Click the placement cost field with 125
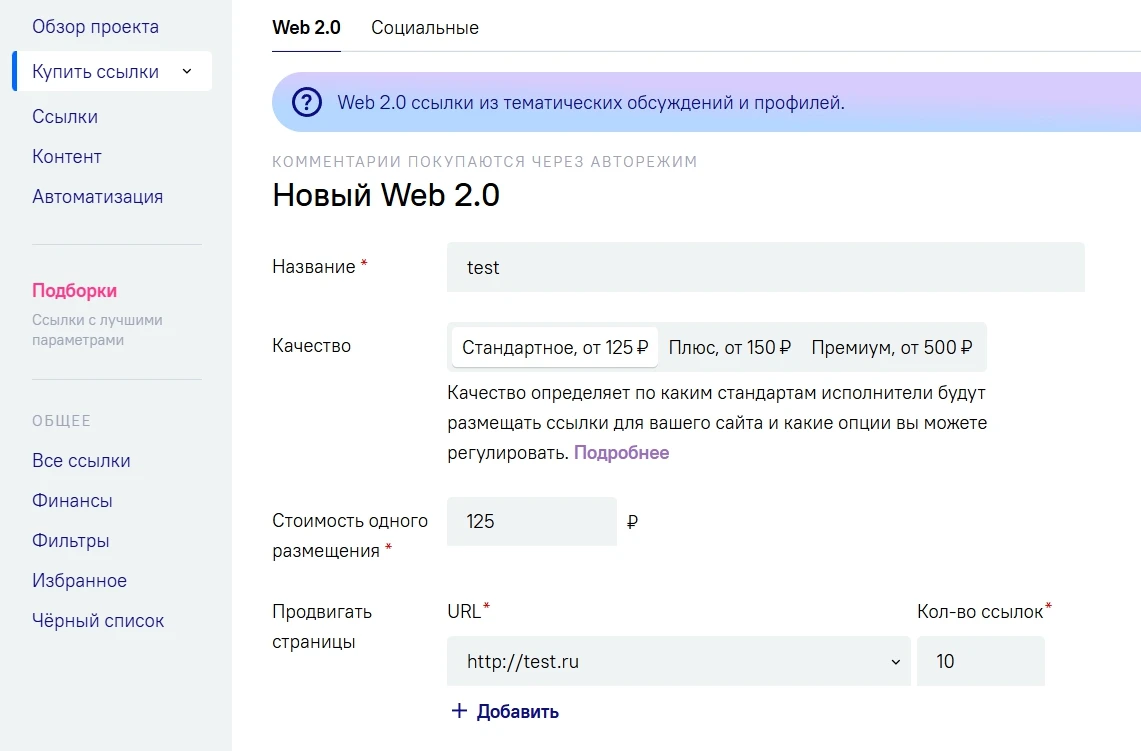 [531, 522]
